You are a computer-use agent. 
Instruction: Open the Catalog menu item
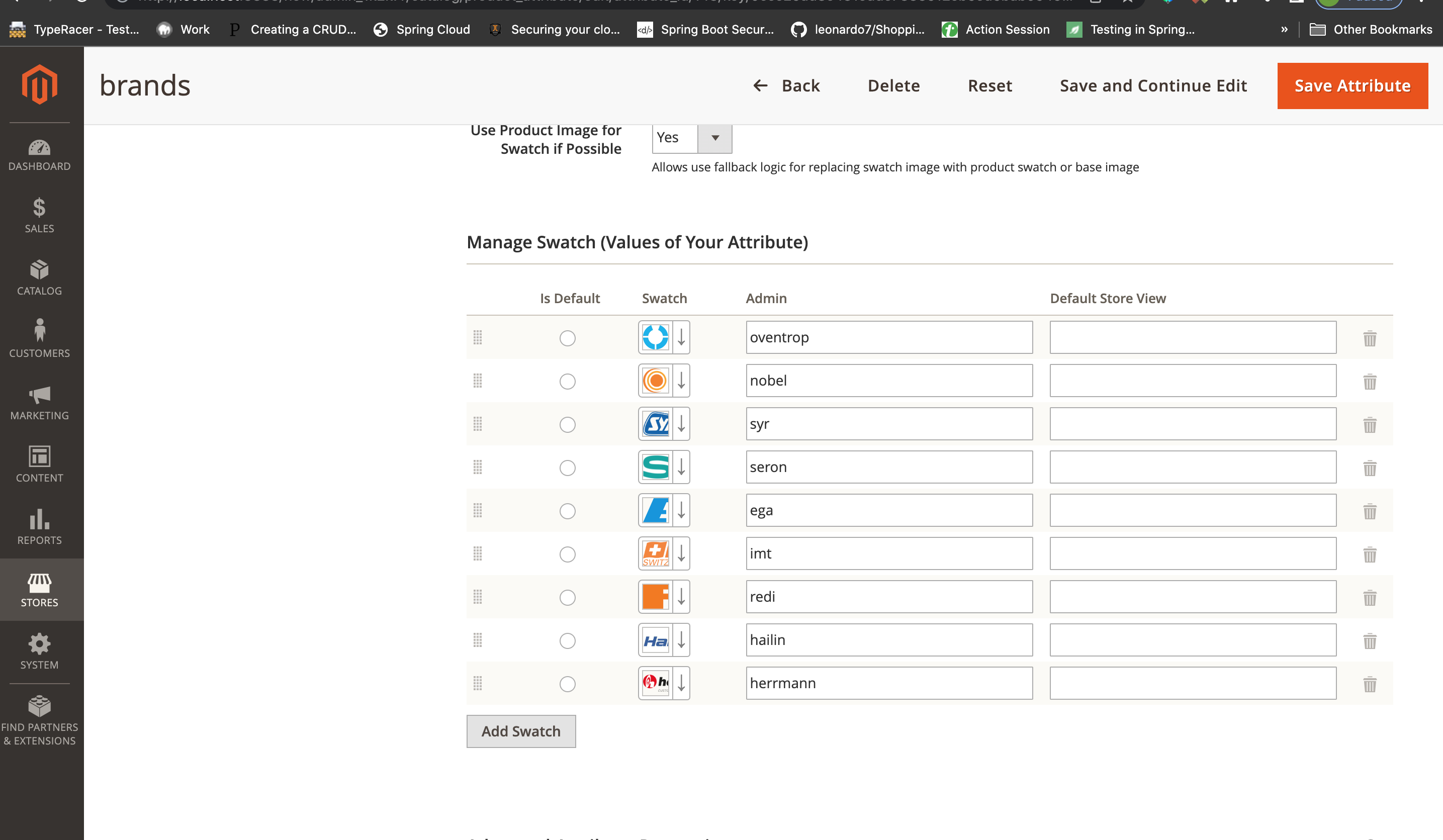[x=39, y=278]
